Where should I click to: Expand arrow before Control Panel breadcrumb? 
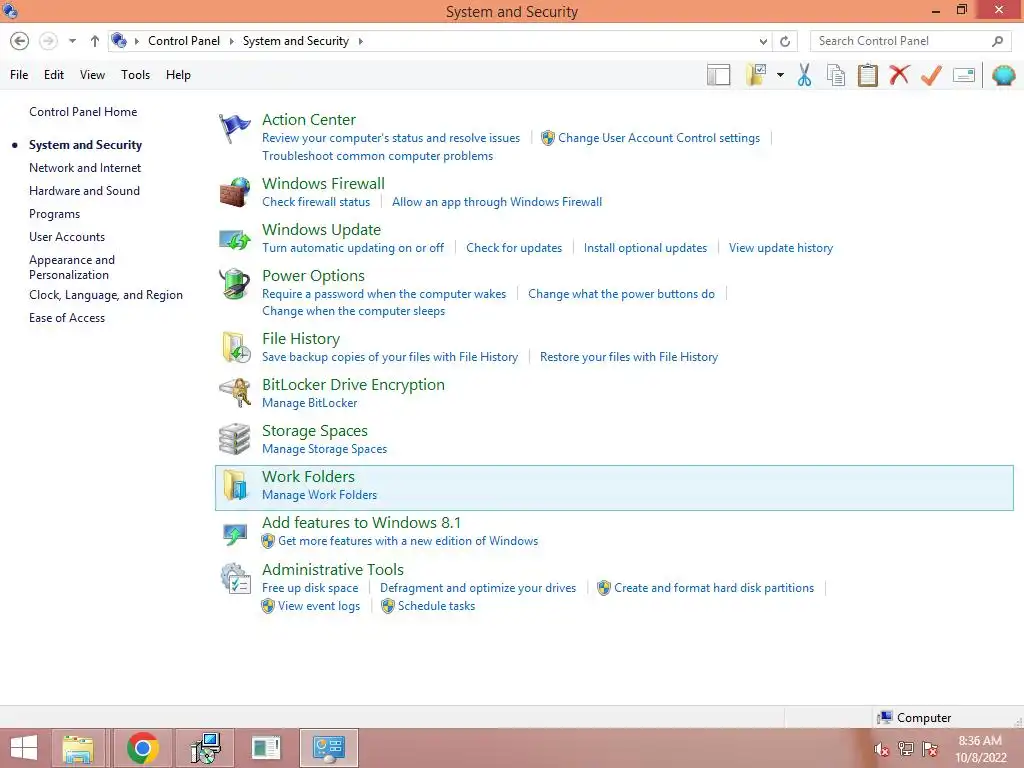[x=136, y=41]
